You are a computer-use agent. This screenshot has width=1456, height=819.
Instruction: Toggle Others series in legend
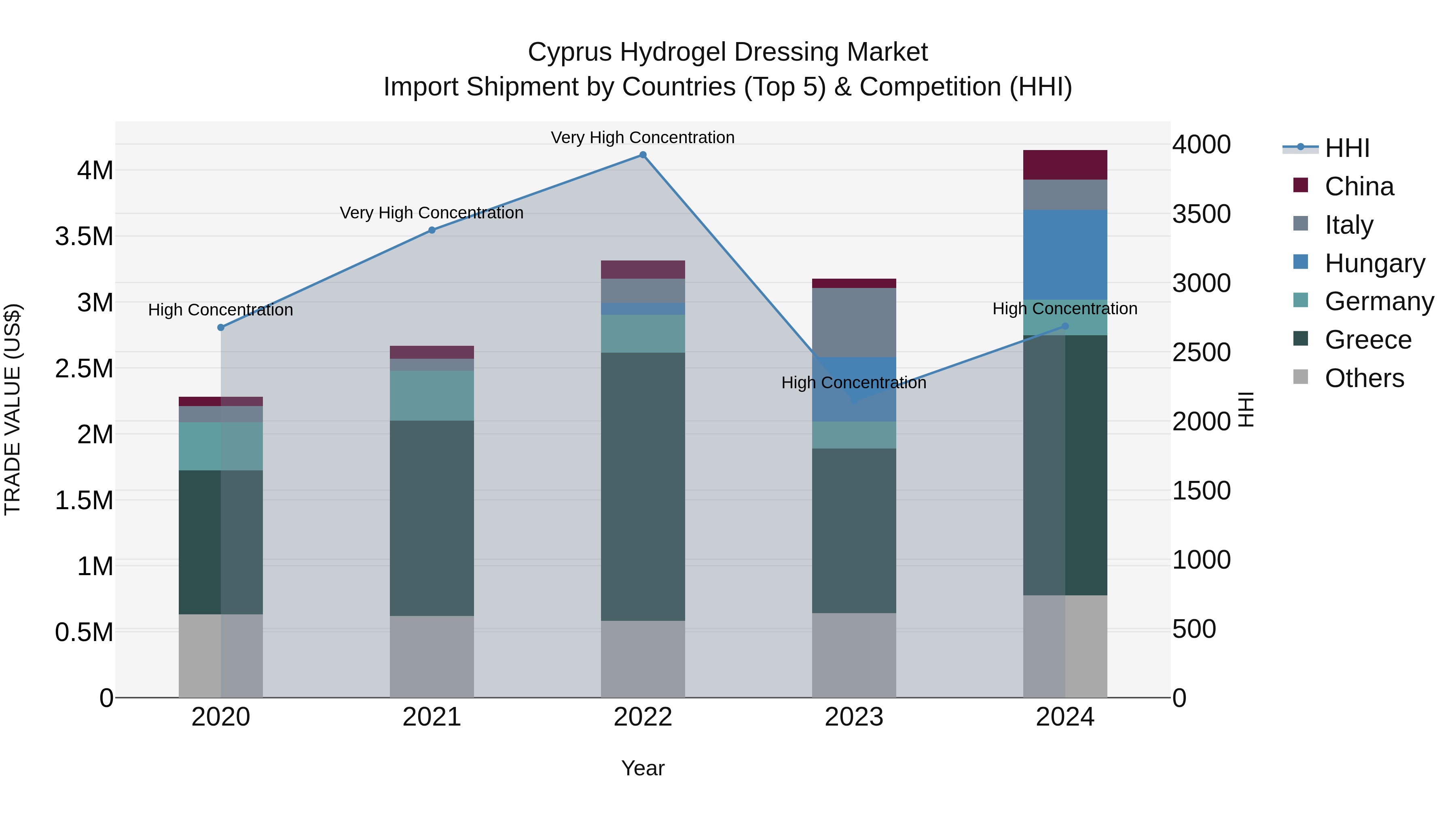[1364, 378]
